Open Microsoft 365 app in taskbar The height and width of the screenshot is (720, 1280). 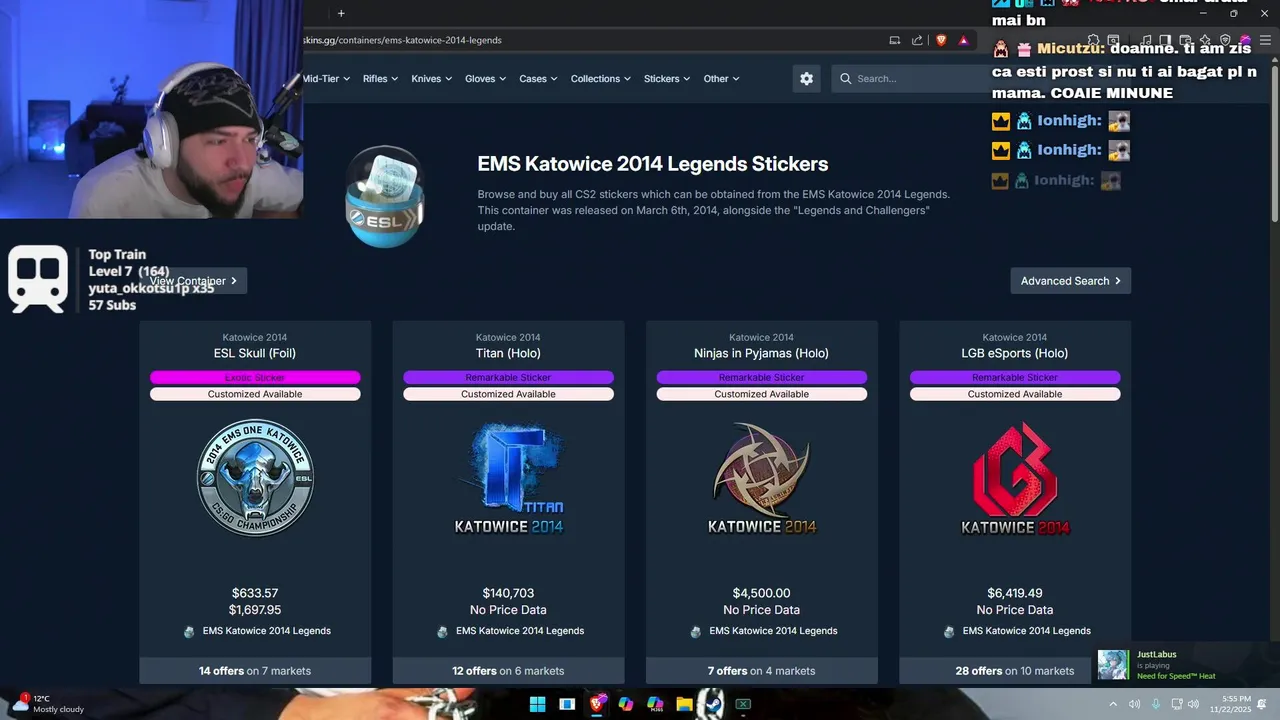pyautogui.click(x=655, y=704)
